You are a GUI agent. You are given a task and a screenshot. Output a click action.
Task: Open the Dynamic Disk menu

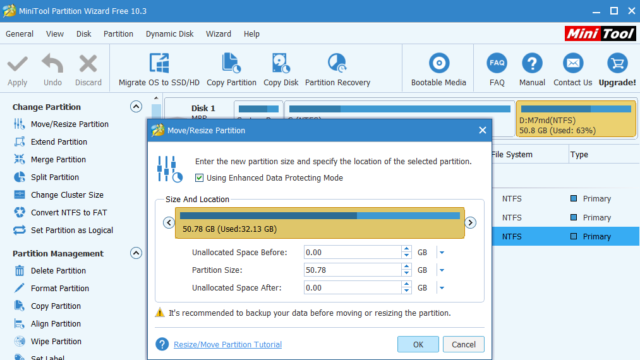point(169,34)
